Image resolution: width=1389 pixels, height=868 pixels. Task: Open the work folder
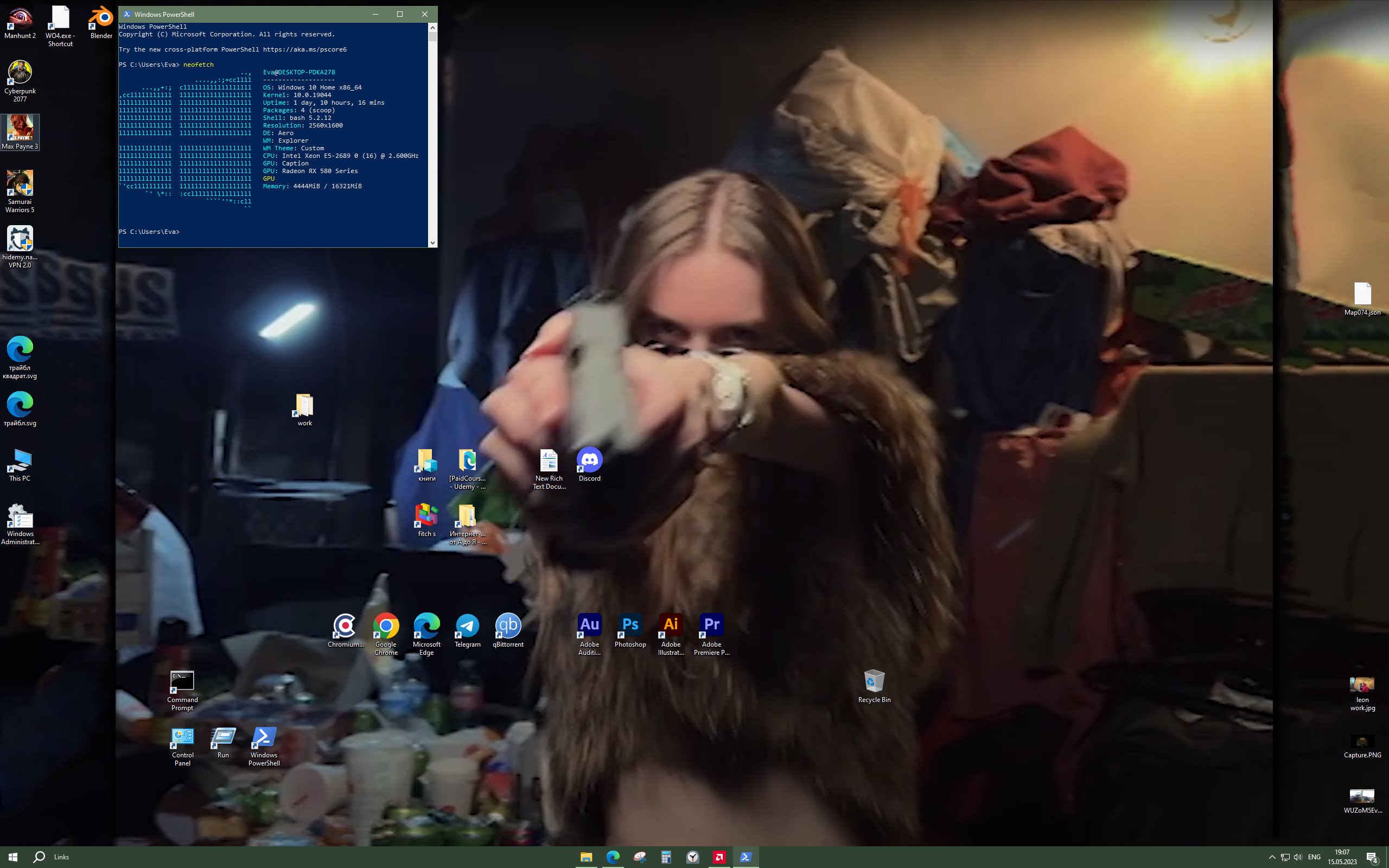305,409
